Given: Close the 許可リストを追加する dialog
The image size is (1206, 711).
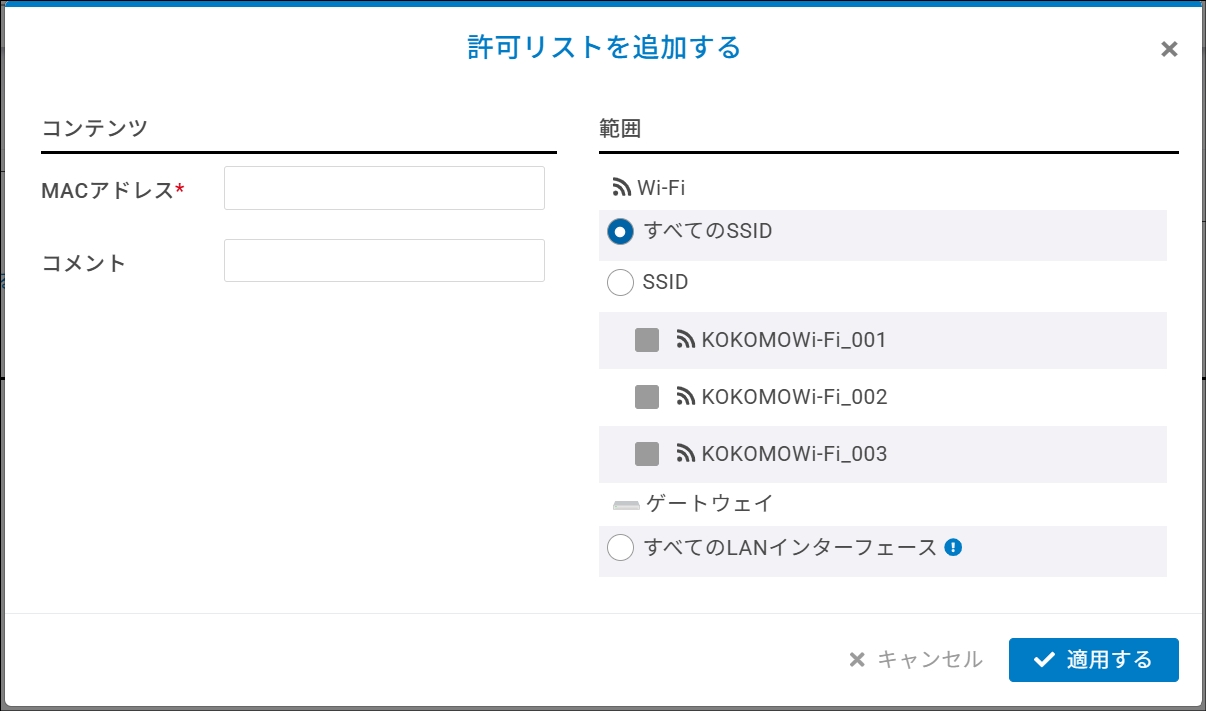Looking at the screenshot, I should pyautogui.click(x=1169, y=49).
